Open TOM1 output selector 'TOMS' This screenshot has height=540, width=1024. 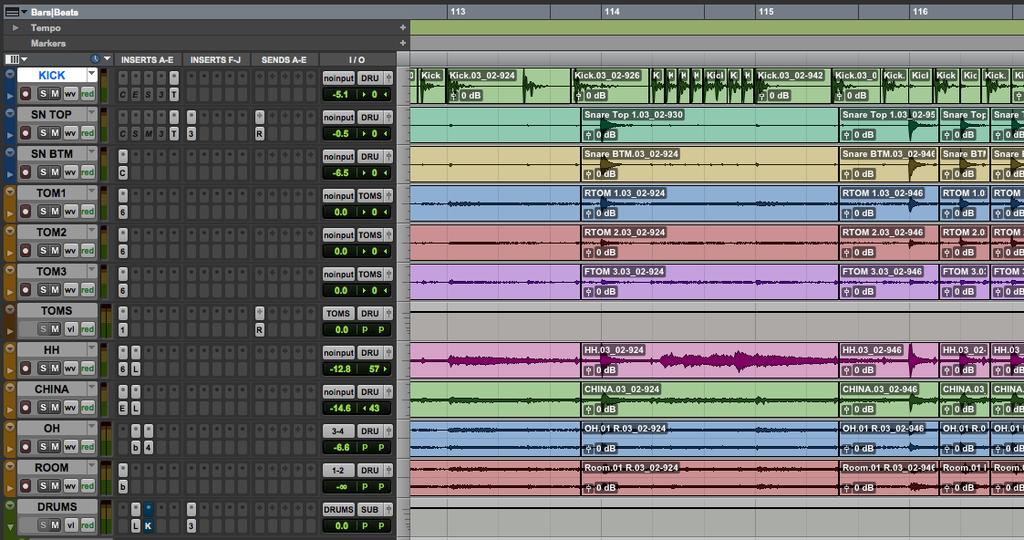370,195
